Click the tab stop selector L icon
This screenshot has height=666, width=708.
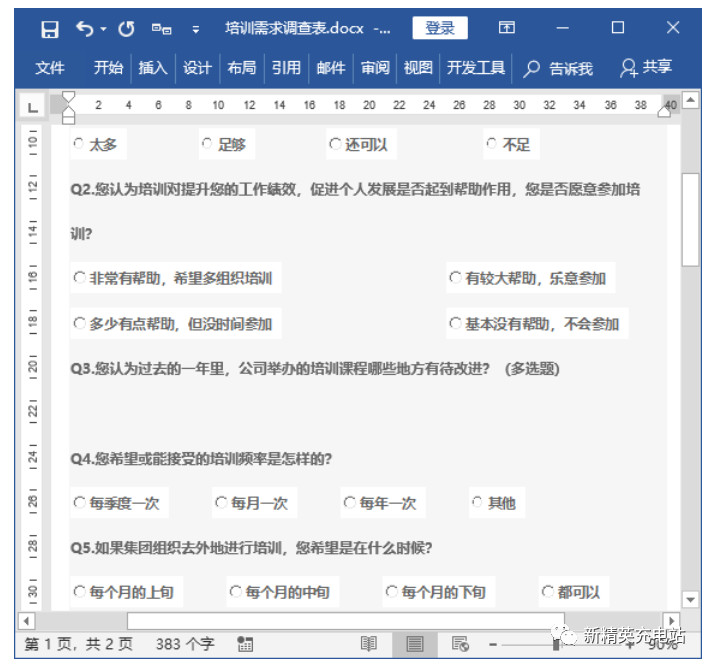33,107
